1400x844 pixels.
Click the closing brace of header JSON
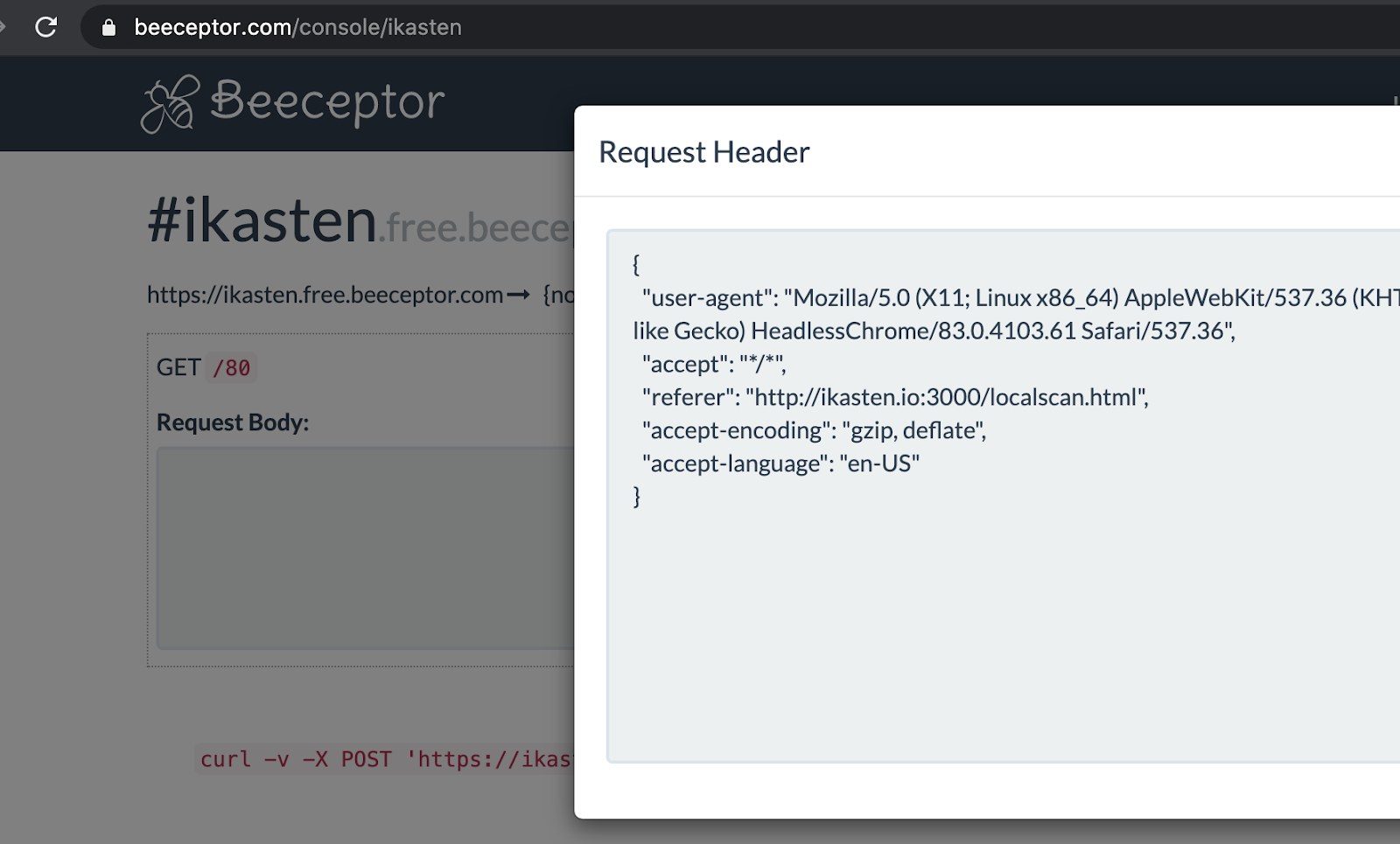click(x=637, y=496)
